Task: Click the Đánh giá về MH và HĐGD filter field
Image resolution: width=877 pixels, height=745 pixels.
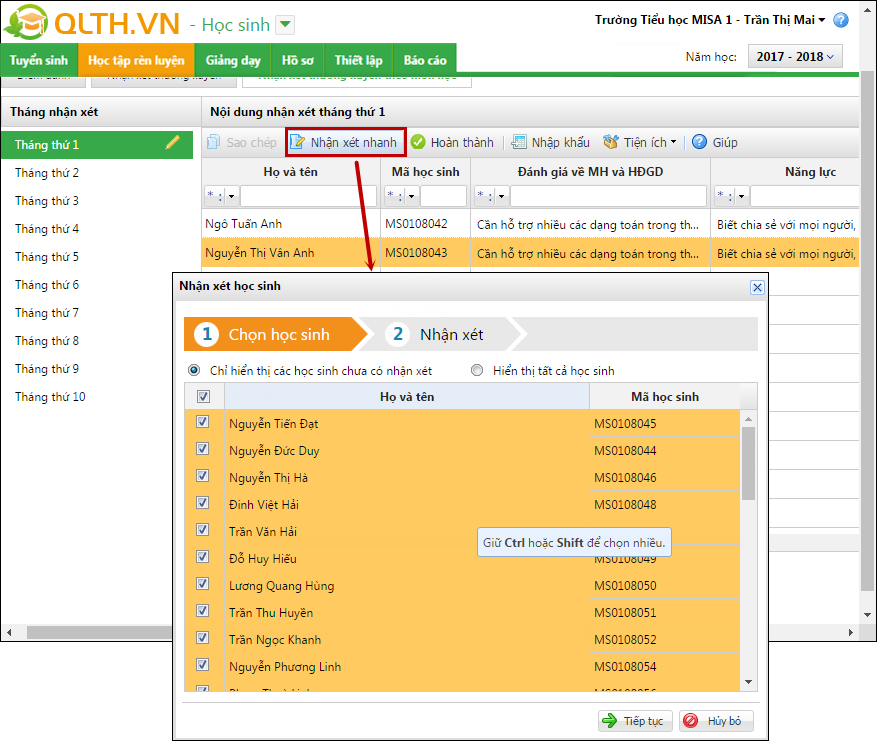Action: point(609,196)
